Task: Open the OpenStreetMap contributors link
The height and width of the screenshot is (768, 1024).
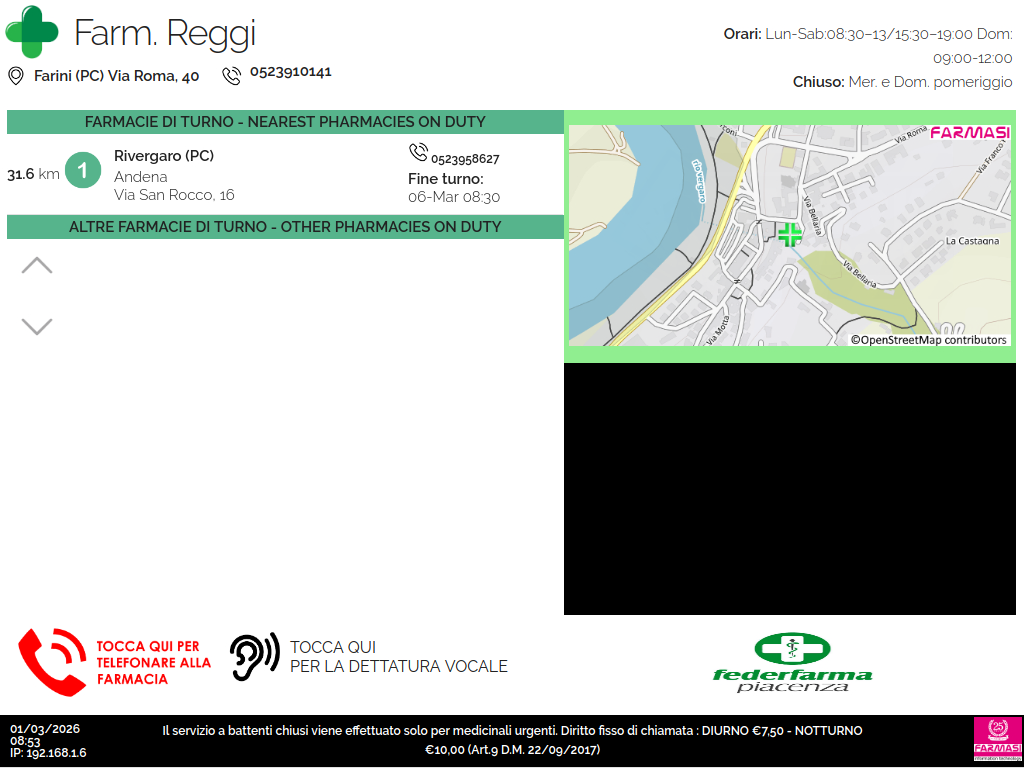Action: 928,340
